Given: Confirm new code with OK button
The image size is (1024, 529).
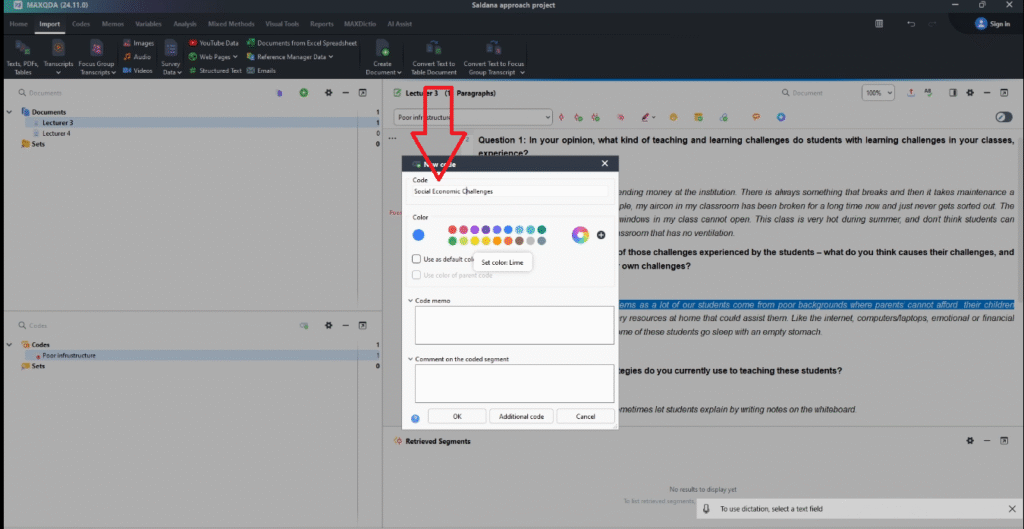Looking at the screenshot, I should (457, 416).
